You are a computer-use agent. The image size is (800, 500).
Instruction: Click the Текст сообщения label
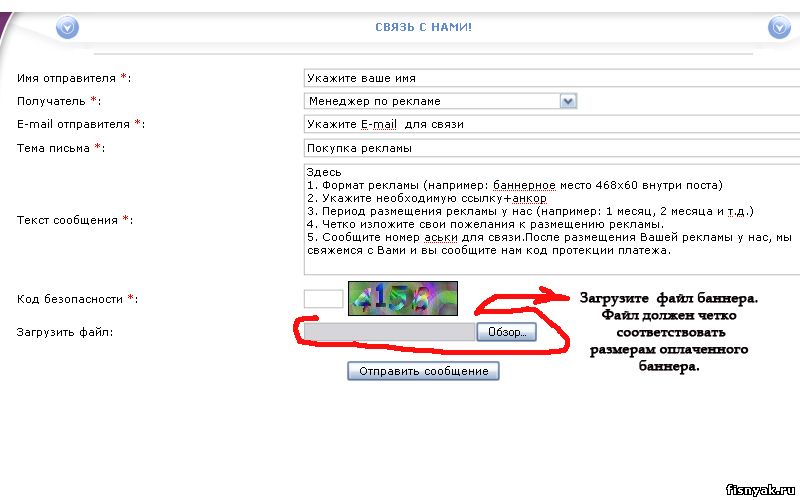click(74, 220)
